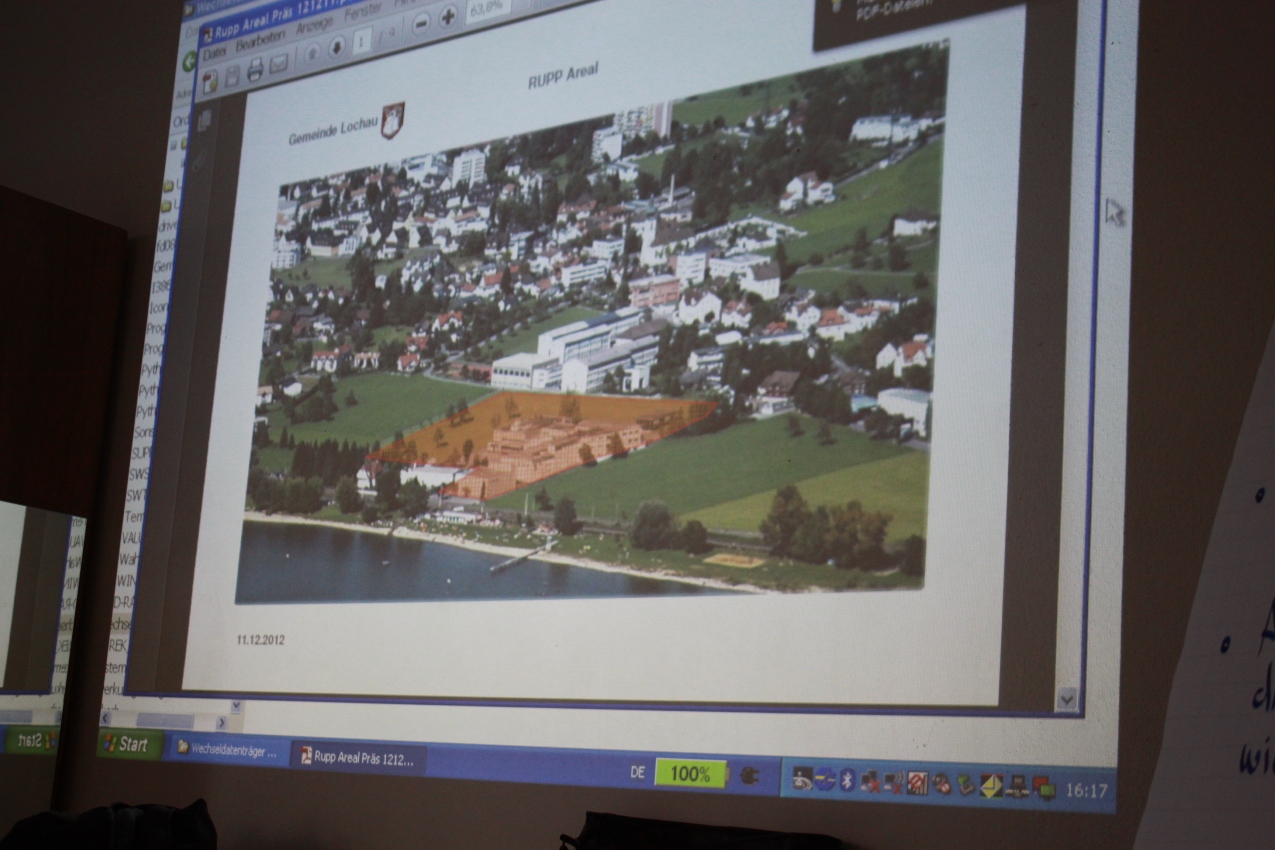Switch to Wechseldatenträger taskbar window
1275x850 pixels.
click(227, 750)
